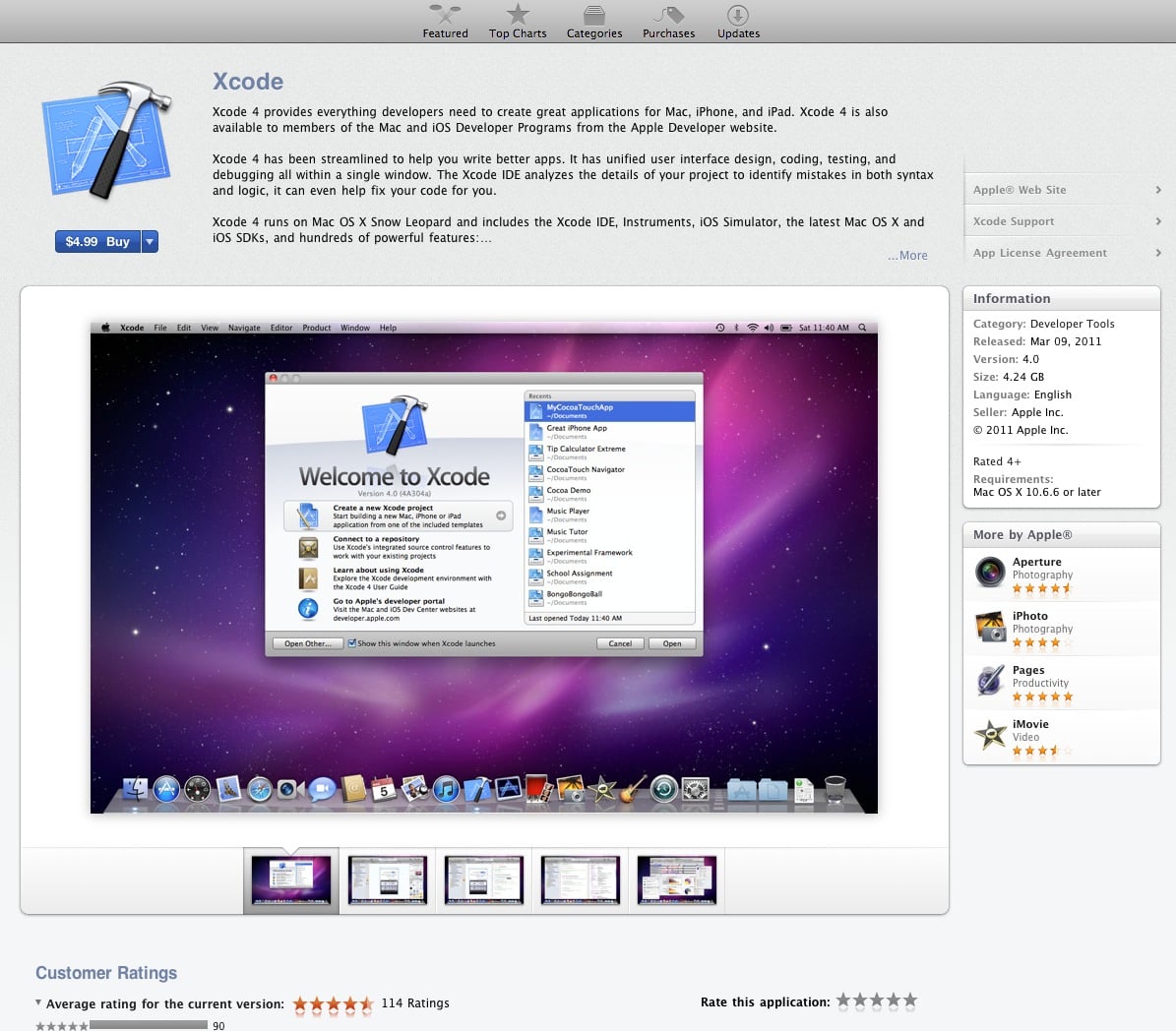Click the System Preferences gear in the dock

coord(695,790)
